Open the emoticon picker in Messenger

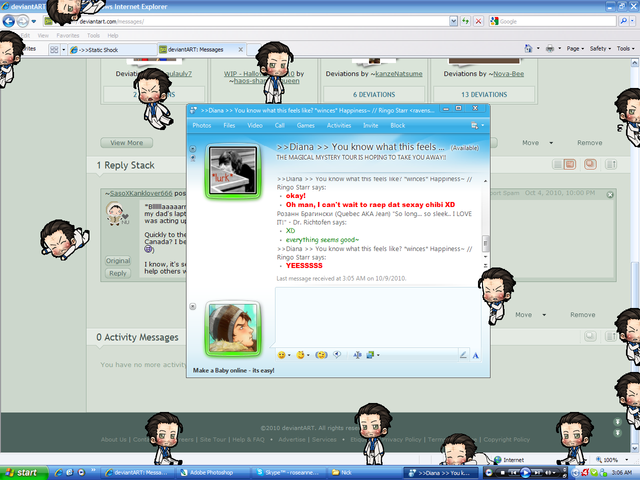pos(281,355)
